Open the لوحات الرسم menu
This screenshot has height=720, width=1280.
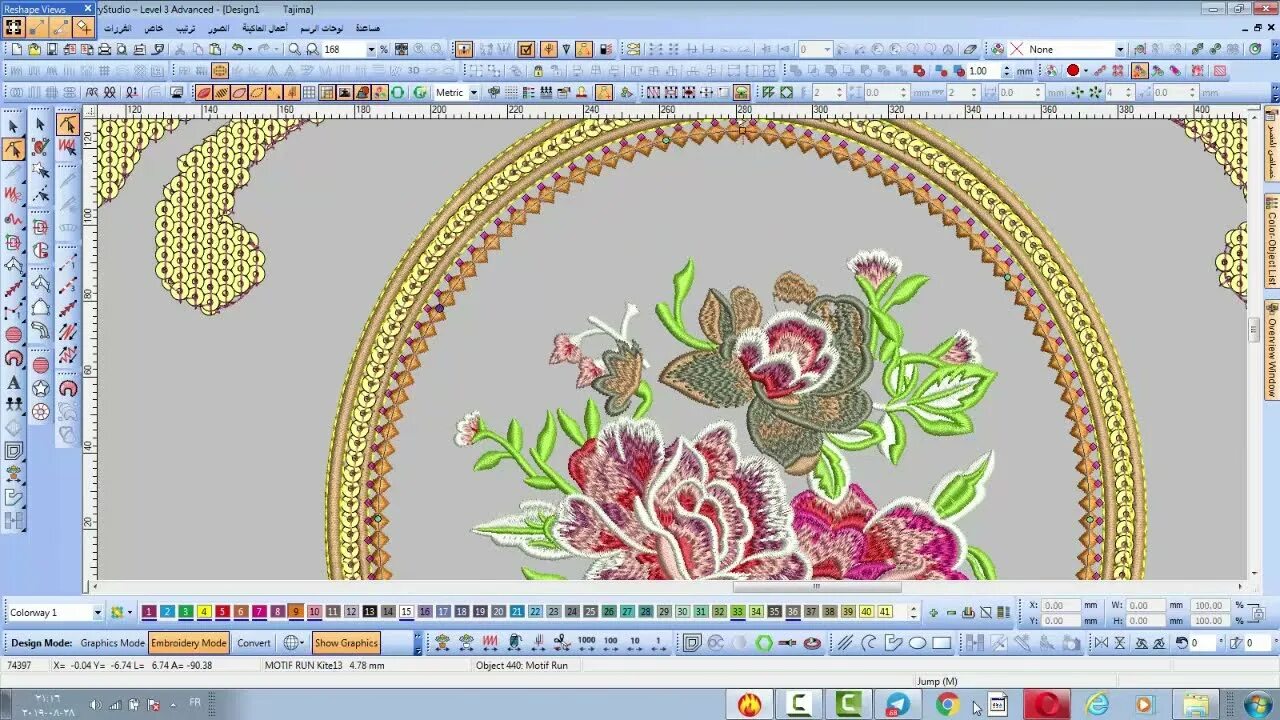[323, 28]
